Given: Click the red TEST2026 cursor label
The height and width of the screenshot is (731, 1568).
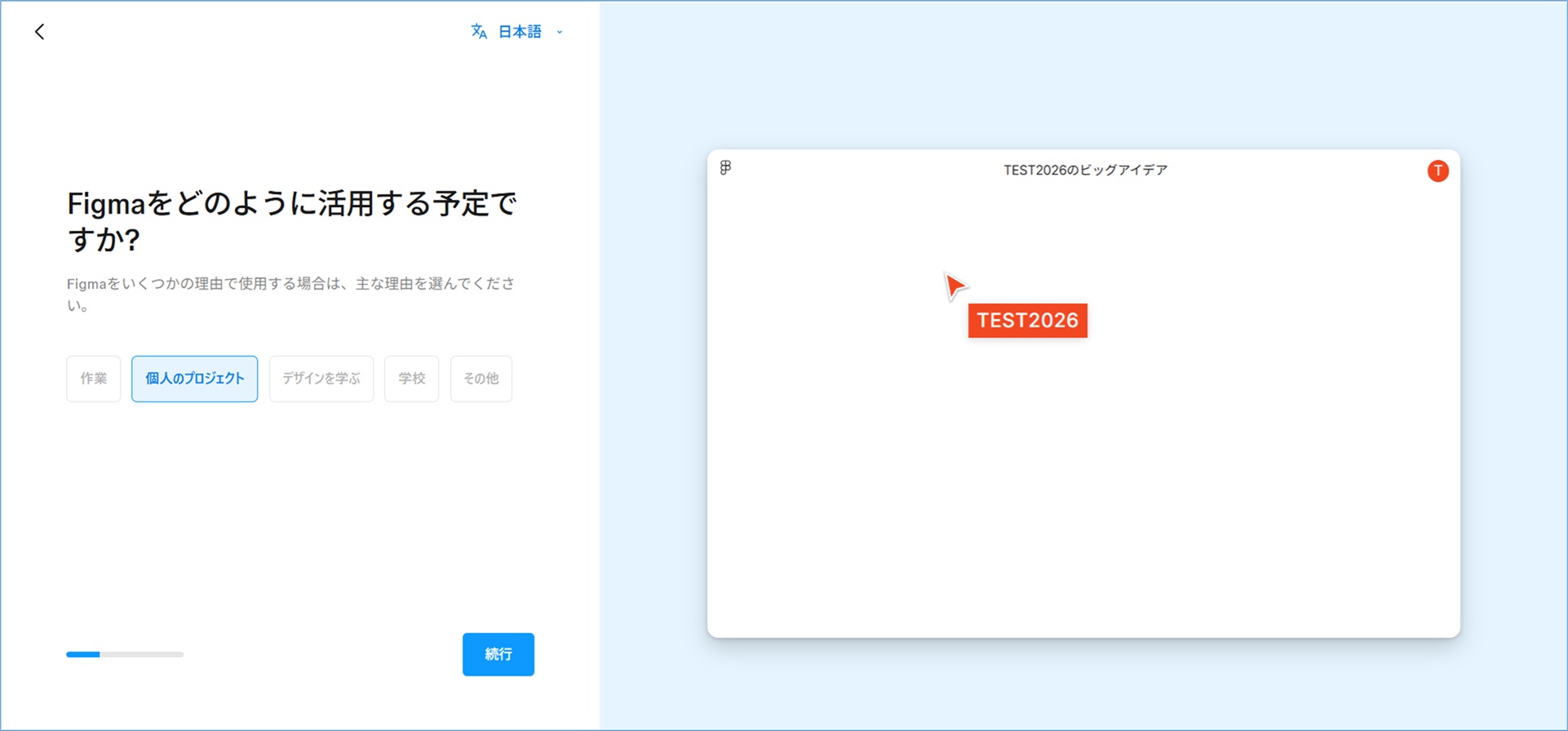Looking at the screenshot, I should (1028, 321).
